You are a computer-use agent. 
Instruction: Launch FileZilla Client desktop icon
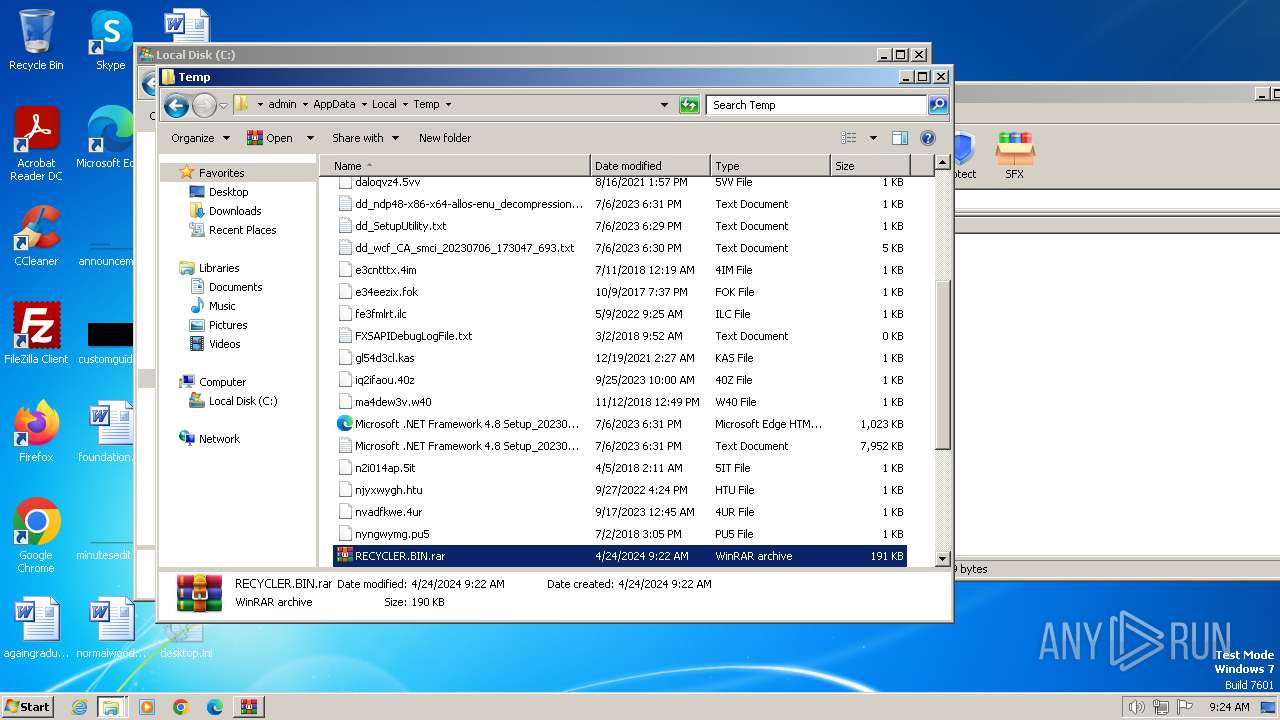[x=36, y=333]
